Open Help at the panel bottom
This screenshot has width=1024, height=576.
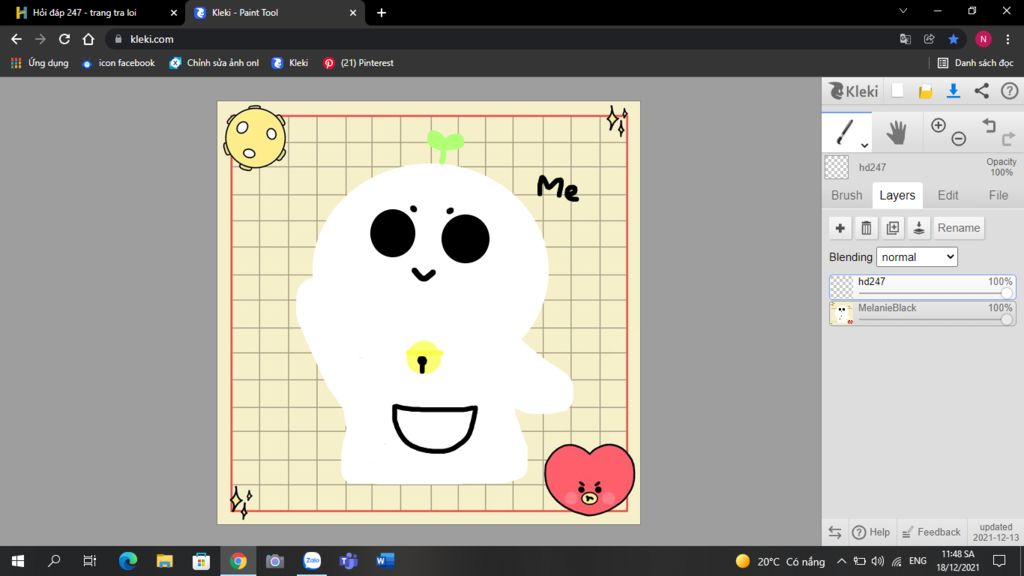pos(871,532)
